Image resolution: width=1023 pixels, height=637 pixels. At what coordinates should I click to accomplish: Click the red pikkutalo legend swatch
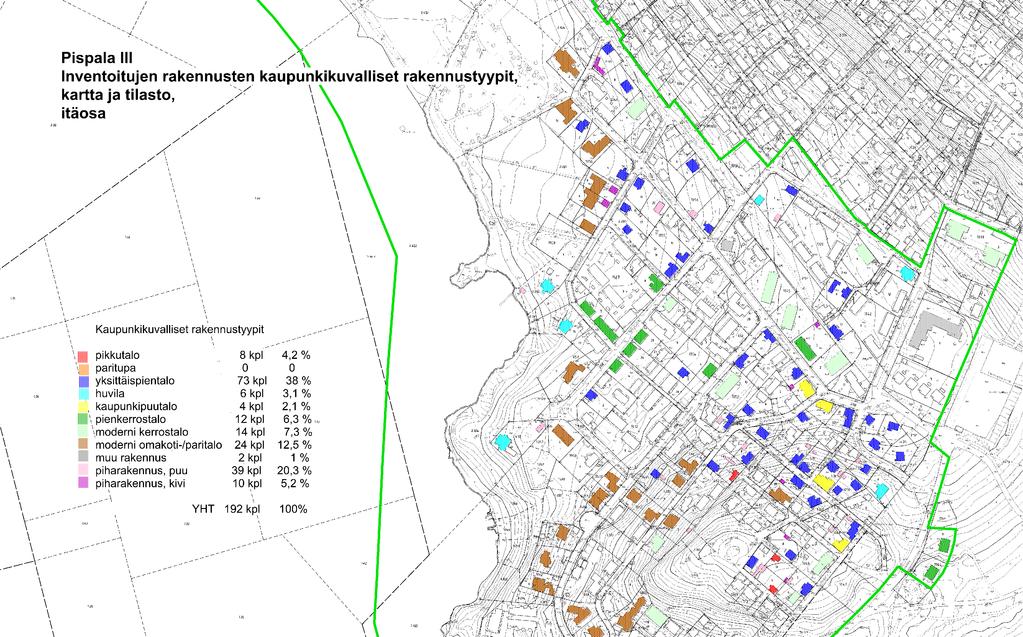[x=82, y=356]
